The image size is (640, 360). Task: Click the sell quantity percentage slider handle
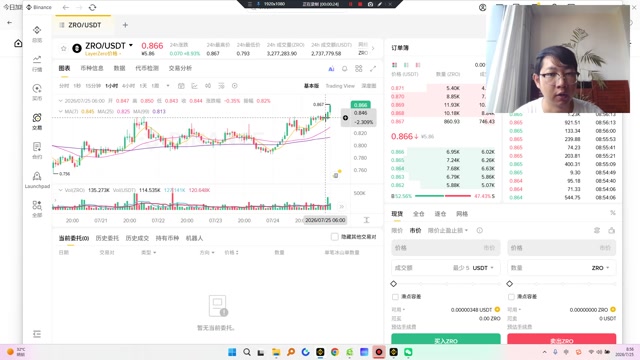coord(509,284)
